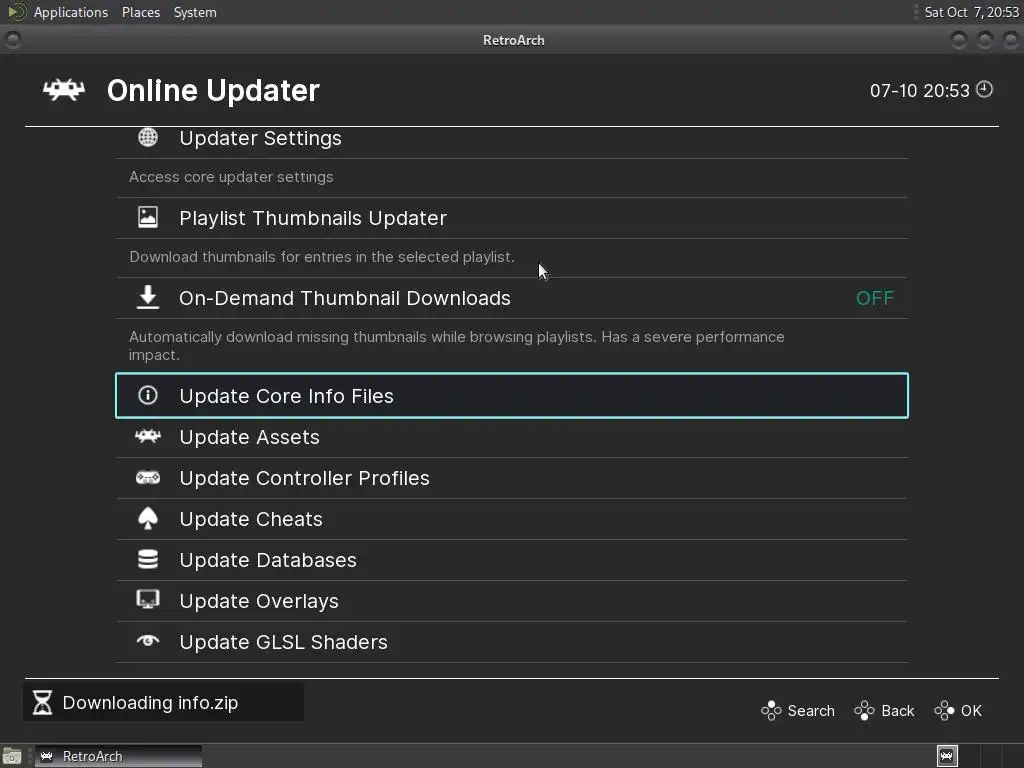
Task: Click the invader icon beside Update Assets
Action: 148,436
